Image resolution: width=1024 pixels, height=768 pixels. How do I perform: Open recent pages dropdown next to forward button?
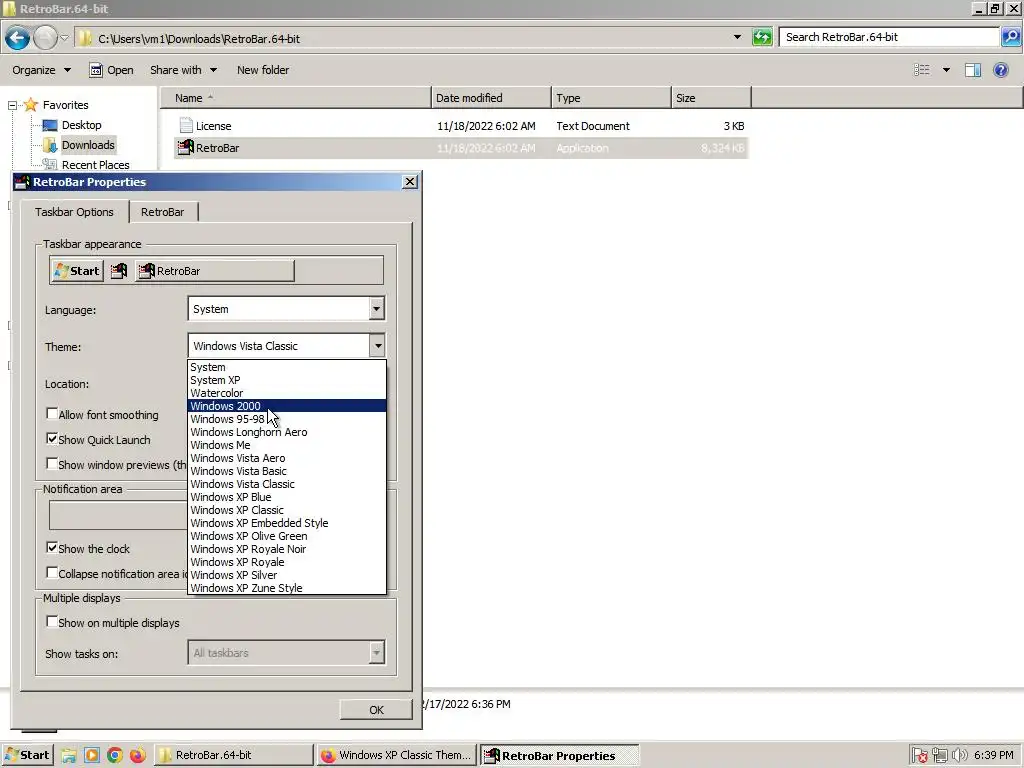65,38
